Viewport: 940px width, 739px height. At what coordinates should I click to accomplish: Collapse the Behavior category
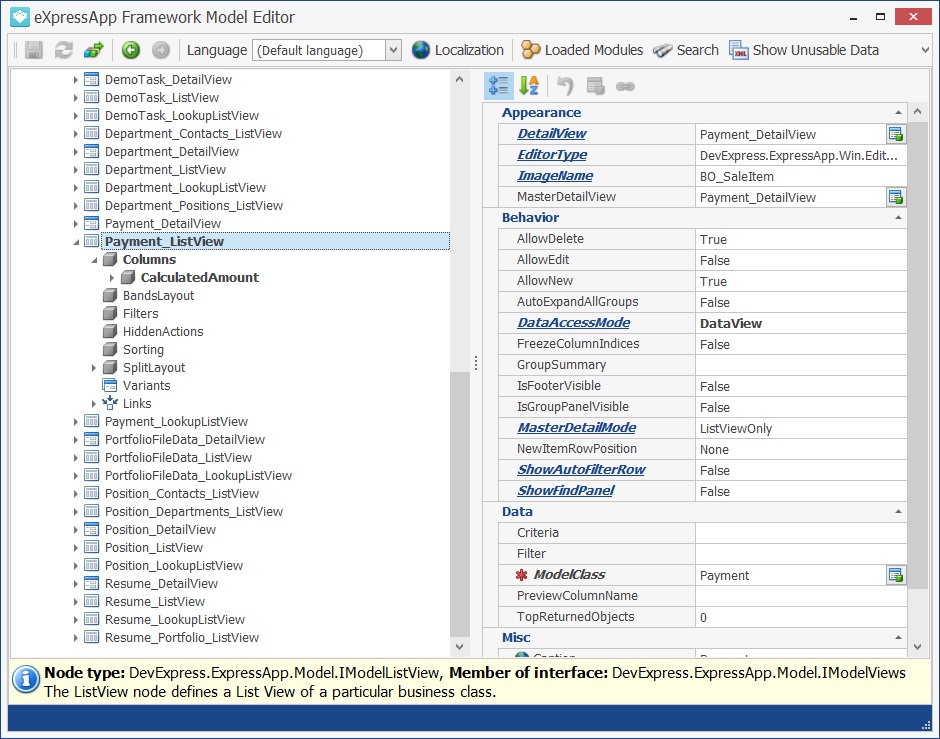pos(898,218)
